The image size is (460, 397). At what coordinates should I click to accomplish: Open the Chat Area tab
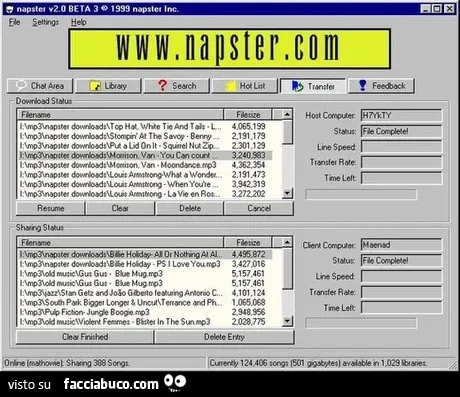(40, 86)
